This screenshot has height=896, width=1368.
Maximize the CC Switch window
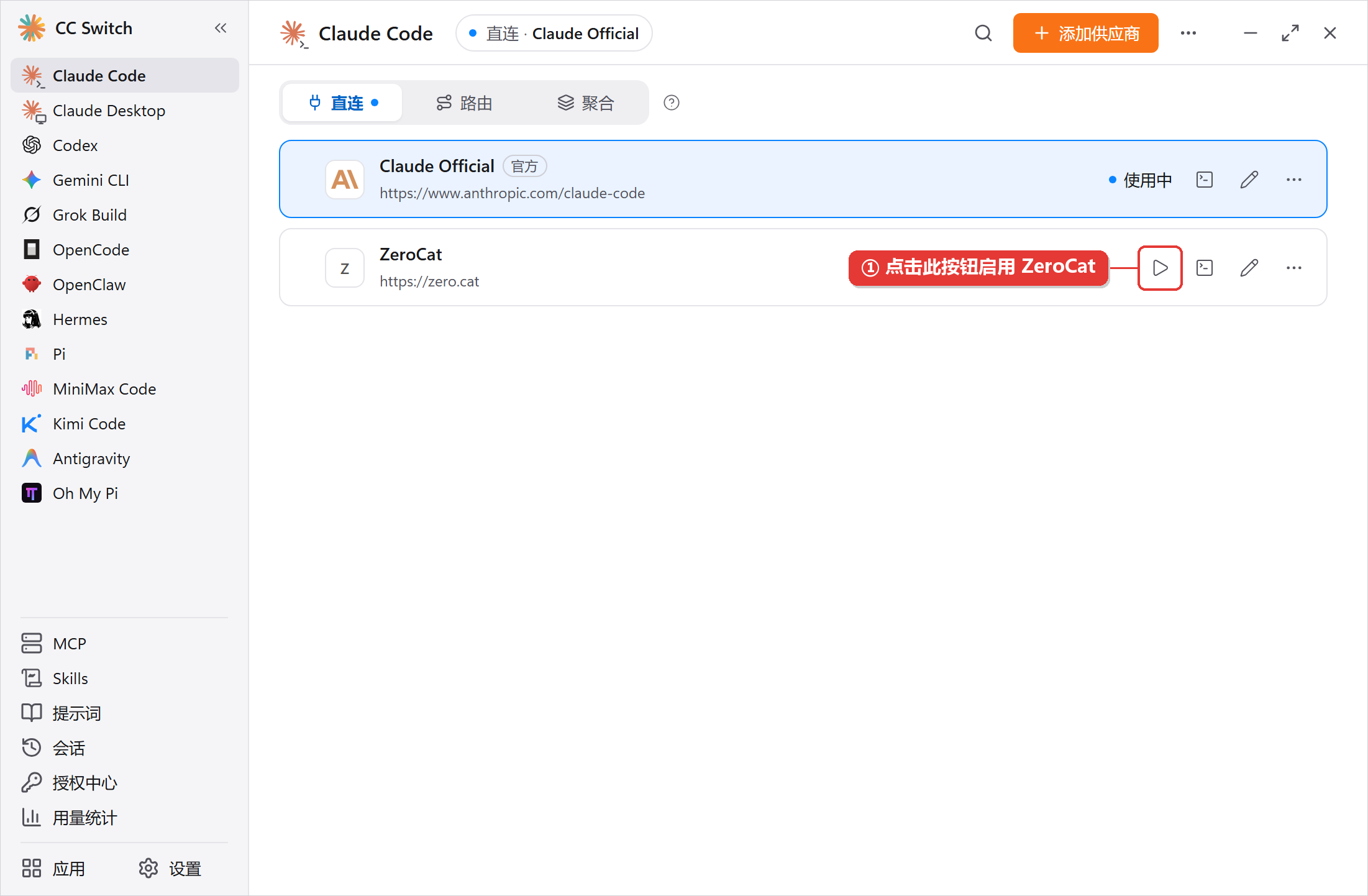tap(1290, 33)
